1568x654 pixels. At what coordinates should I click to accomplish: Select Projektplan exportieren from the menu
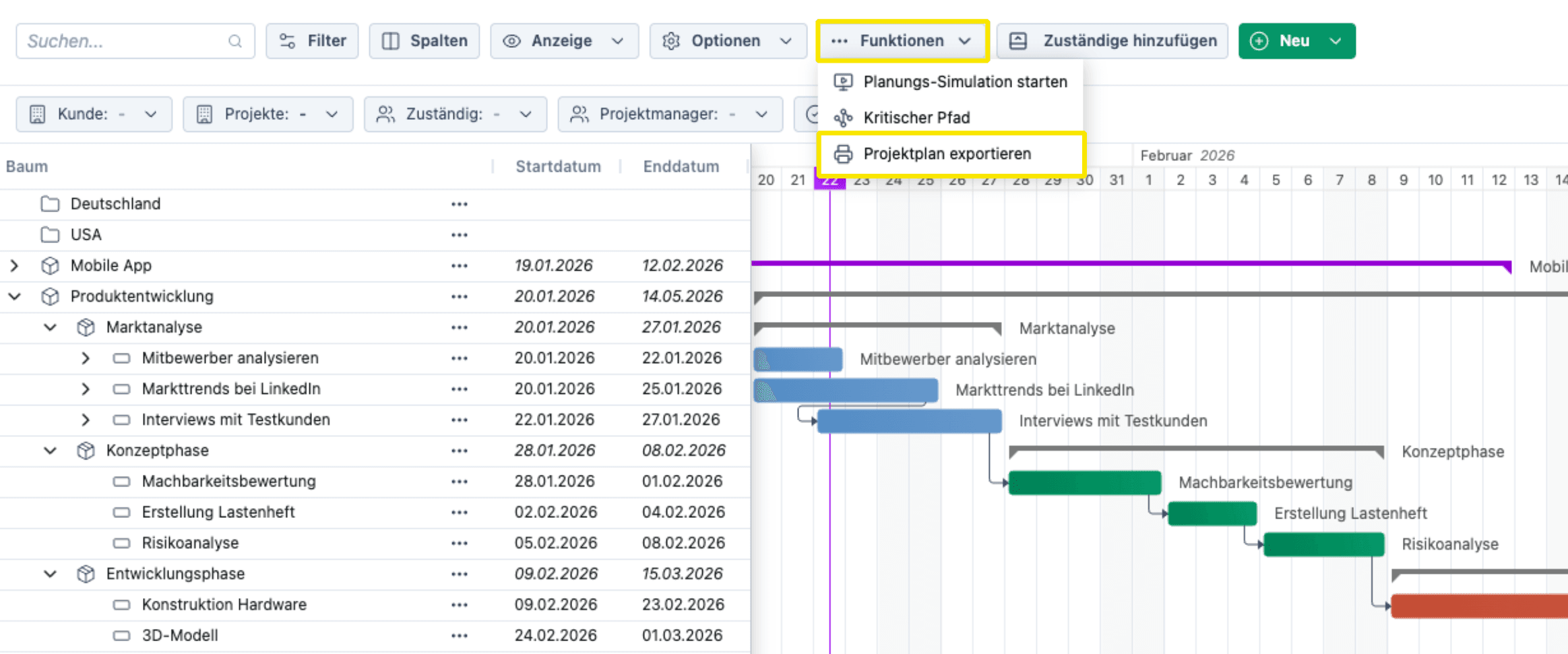pyautogui.click(x=947, y=154)
